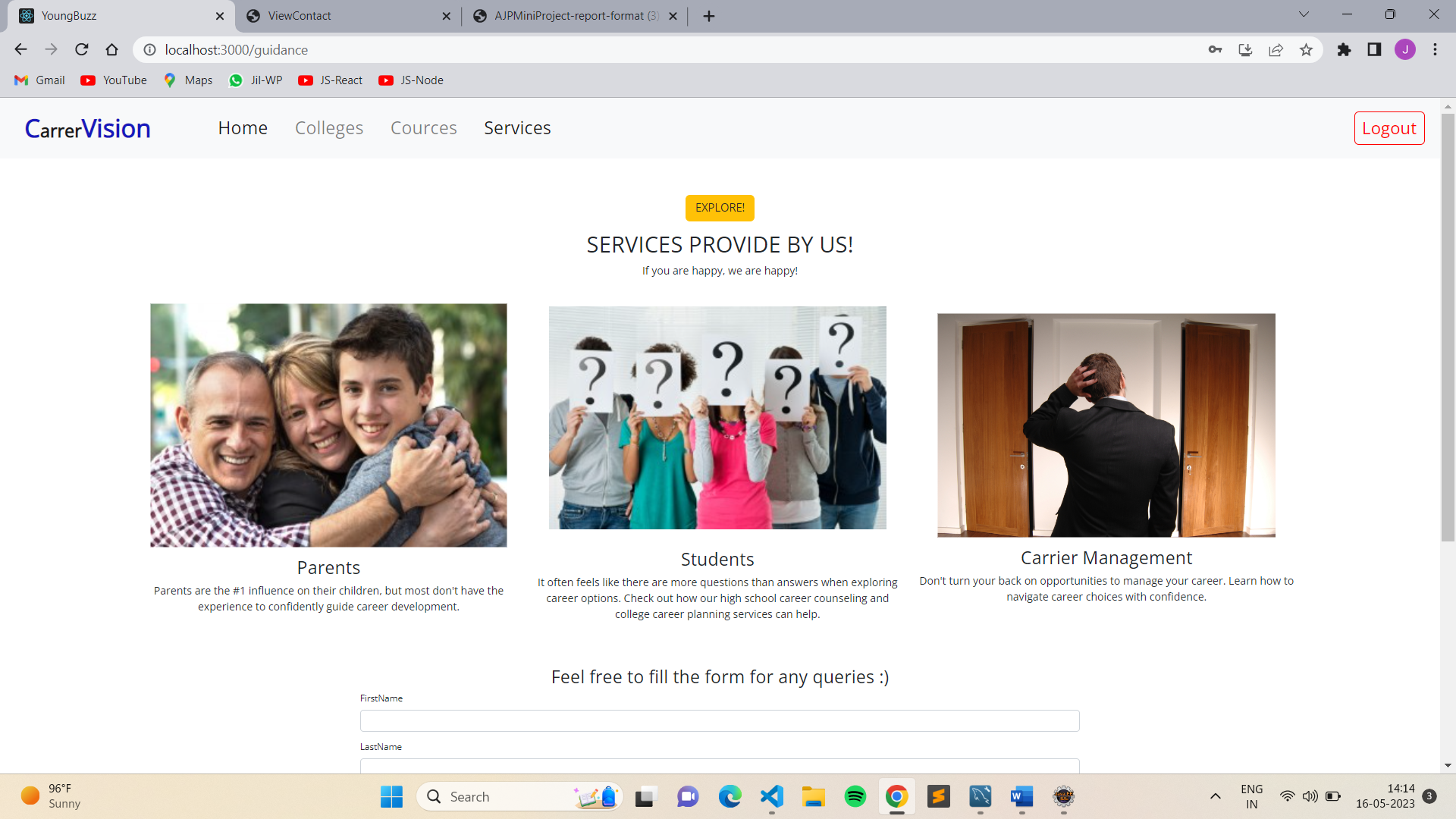Viewport: 1456px width, 819px height.
Task: Open the JS-React bookmark
Action: coord(331,80)
